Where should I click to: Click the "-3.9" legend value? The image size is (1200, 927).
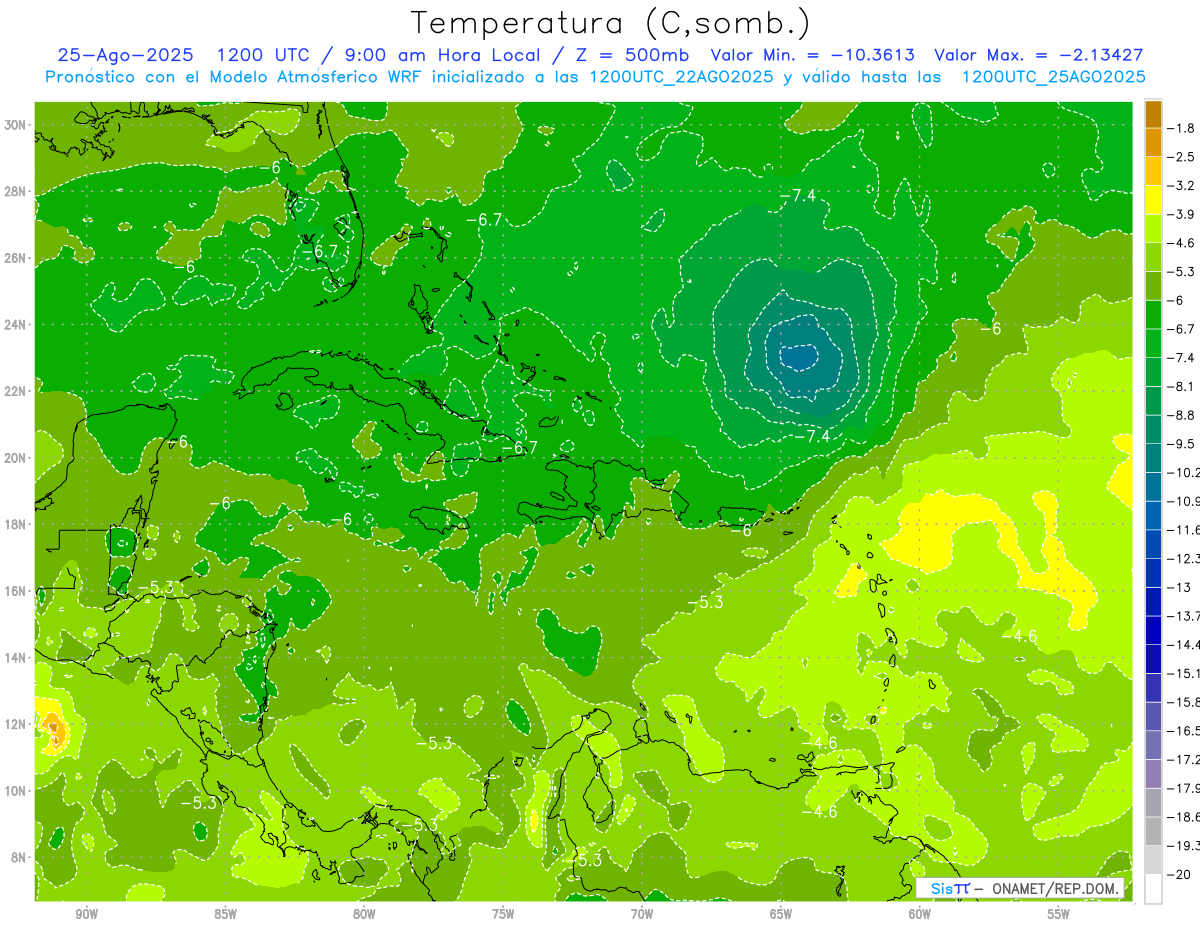click(1181, 214)
